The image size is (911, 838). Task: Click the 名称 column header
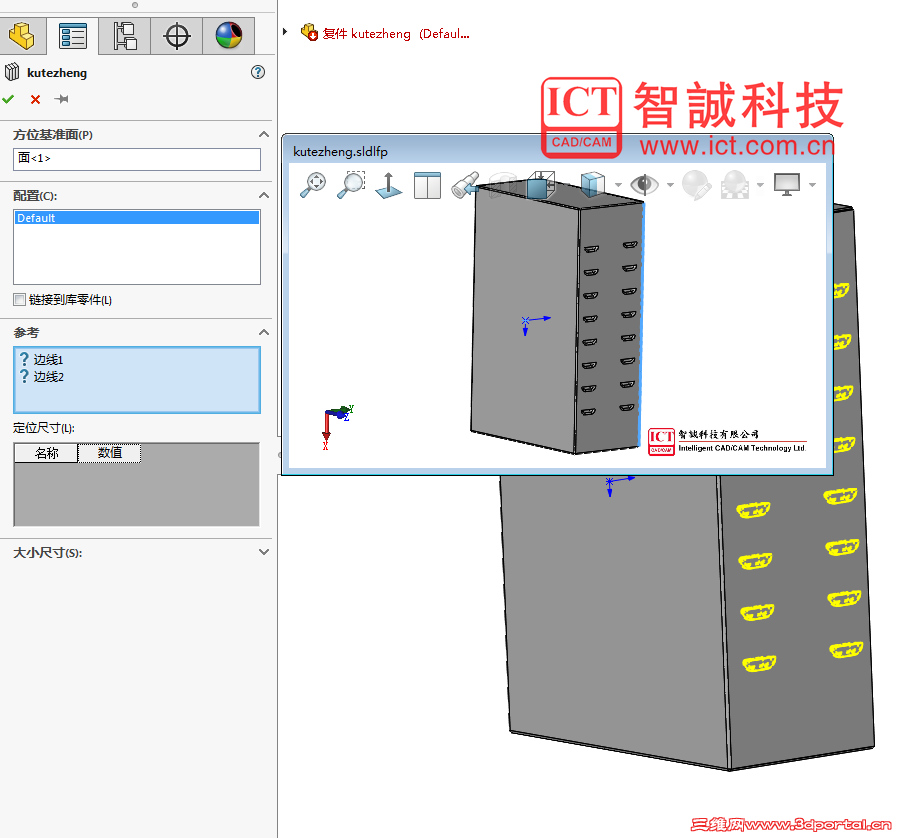coord(46,453)
